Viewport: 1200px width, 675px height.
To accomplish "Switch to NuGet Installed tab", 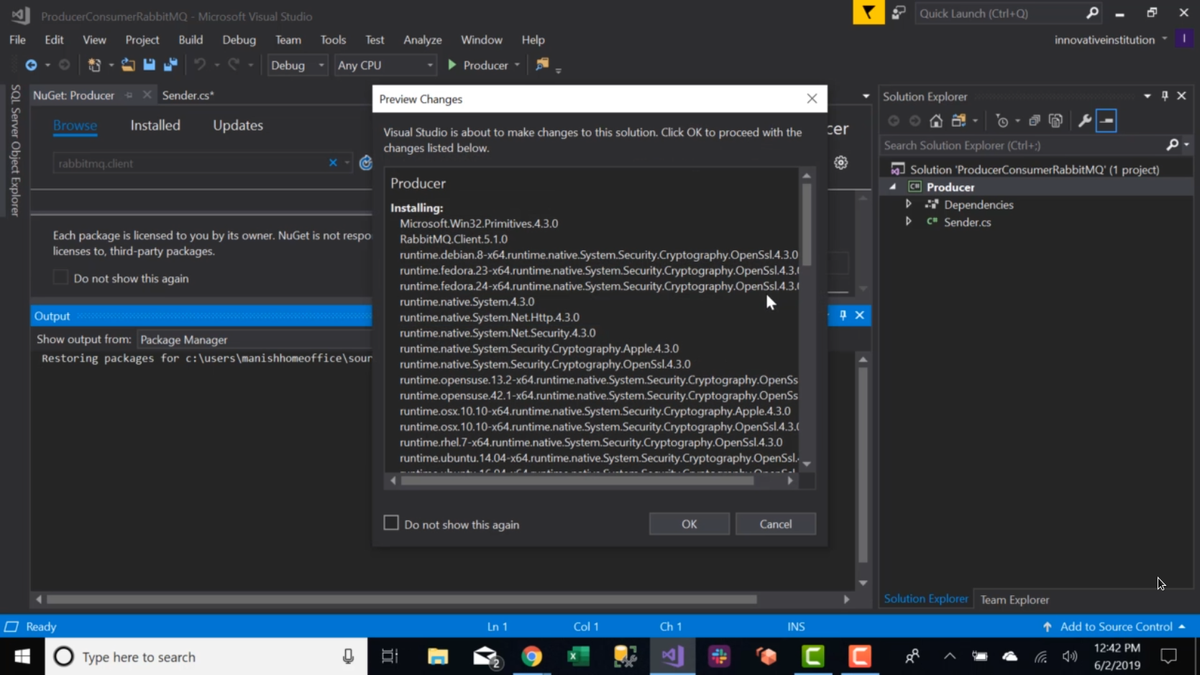I will pyautogui.click(x=155, y=125).
